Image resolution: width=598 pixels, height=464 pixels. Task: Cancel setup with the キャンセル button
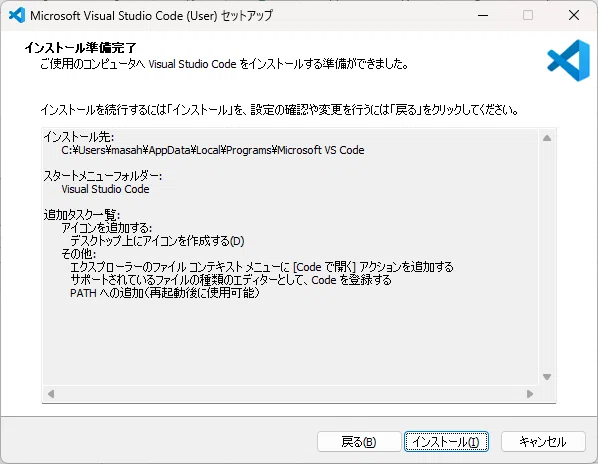pyautogui.click(x=543, y=442)
